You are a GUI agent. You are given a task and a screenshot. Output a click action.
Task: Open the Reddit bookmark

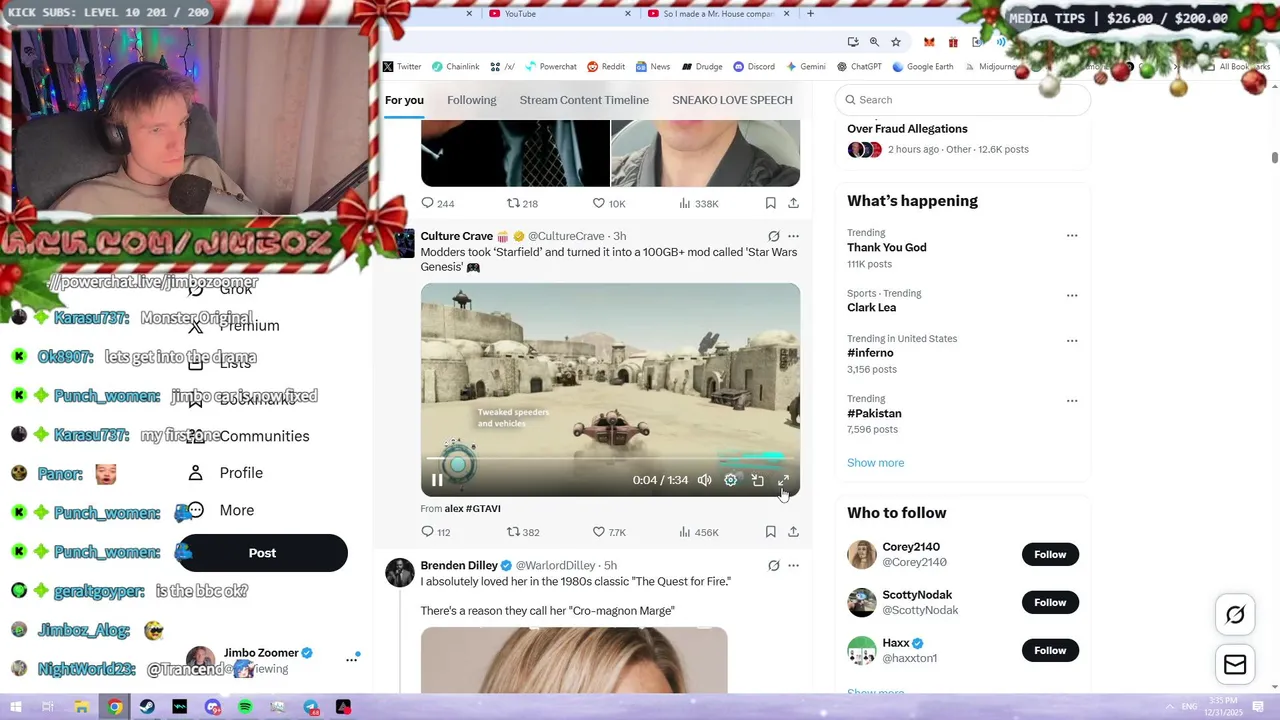click(606, 67)
